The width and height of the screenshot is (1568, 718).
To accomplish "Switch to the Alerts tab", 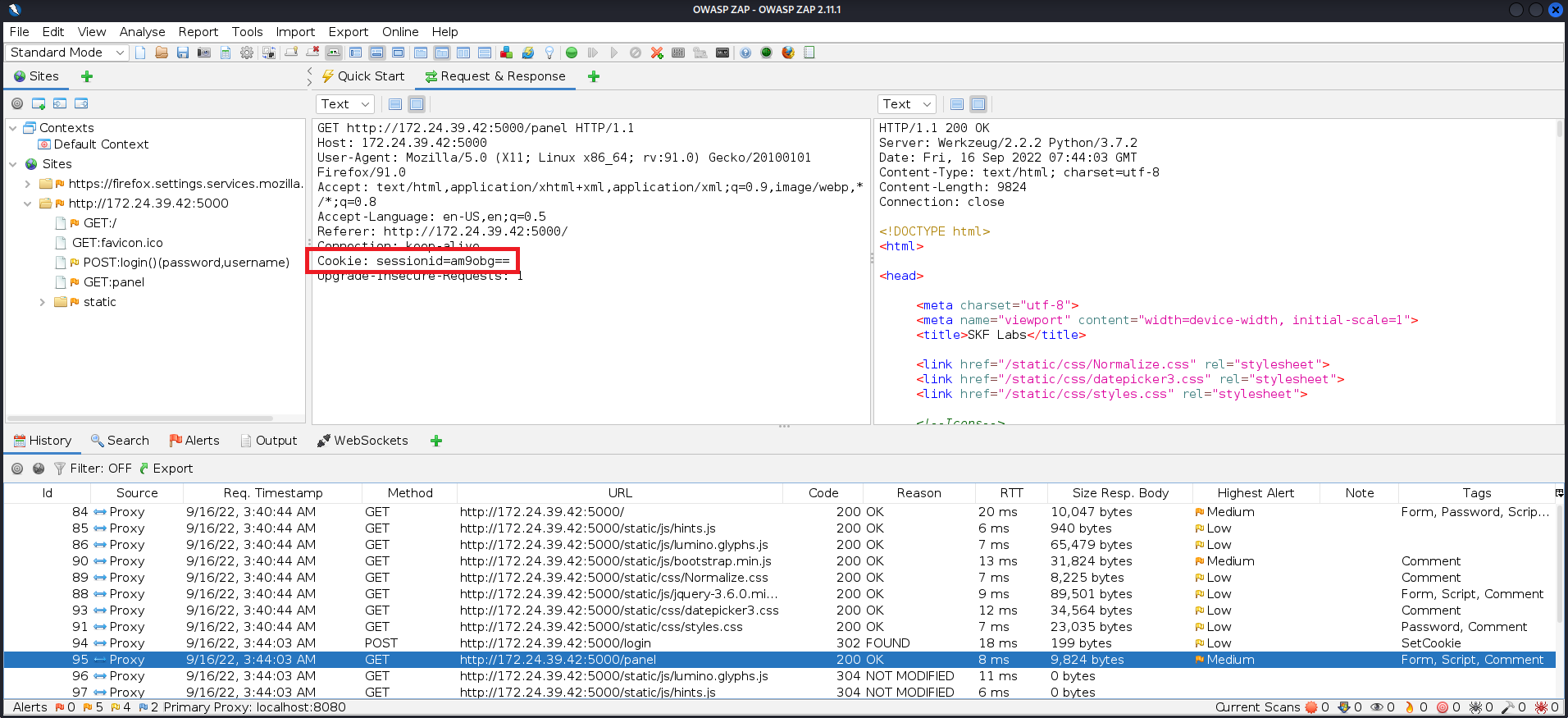I will pyautogui.click(x=194, y=441).
